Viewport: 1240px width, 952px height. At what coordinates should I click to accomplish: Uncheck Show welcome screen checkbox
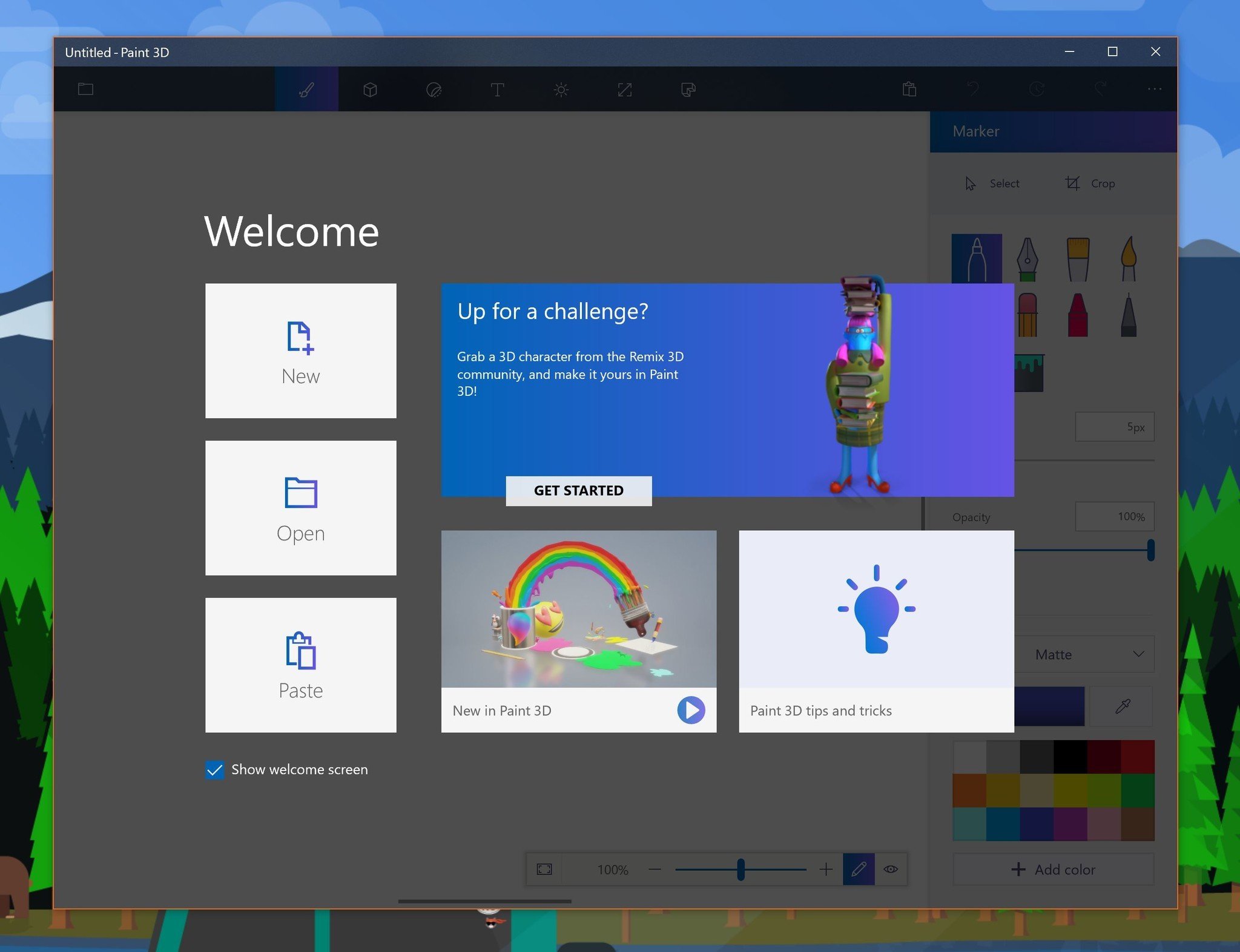point(215,769)
